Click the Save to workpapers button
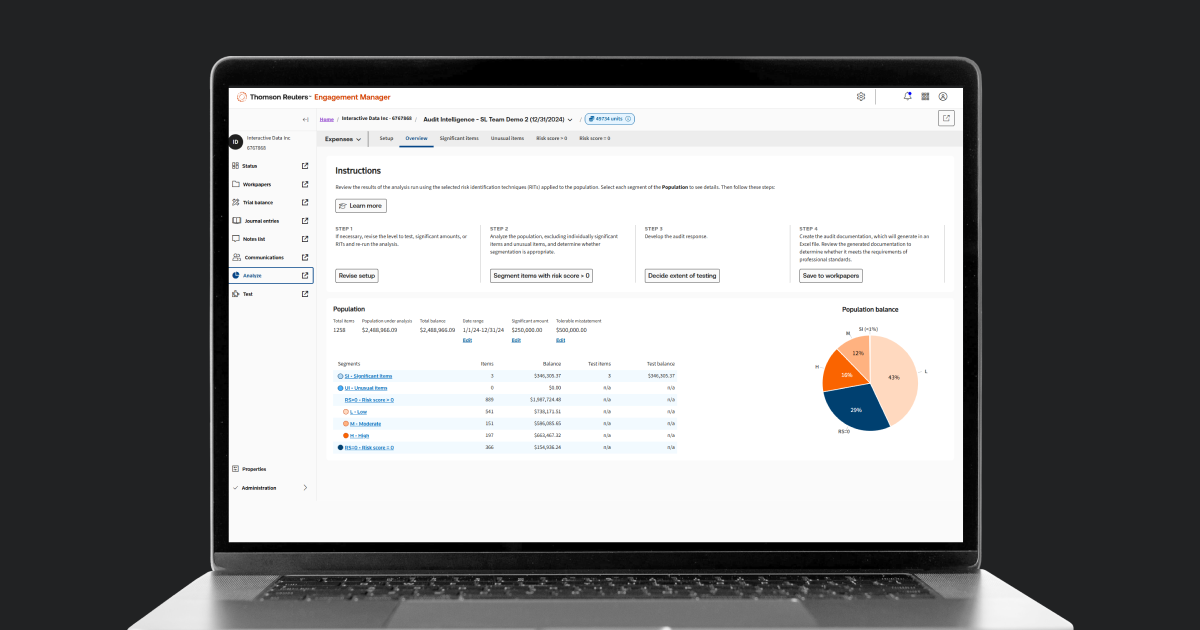 click(x=831, y=275)
